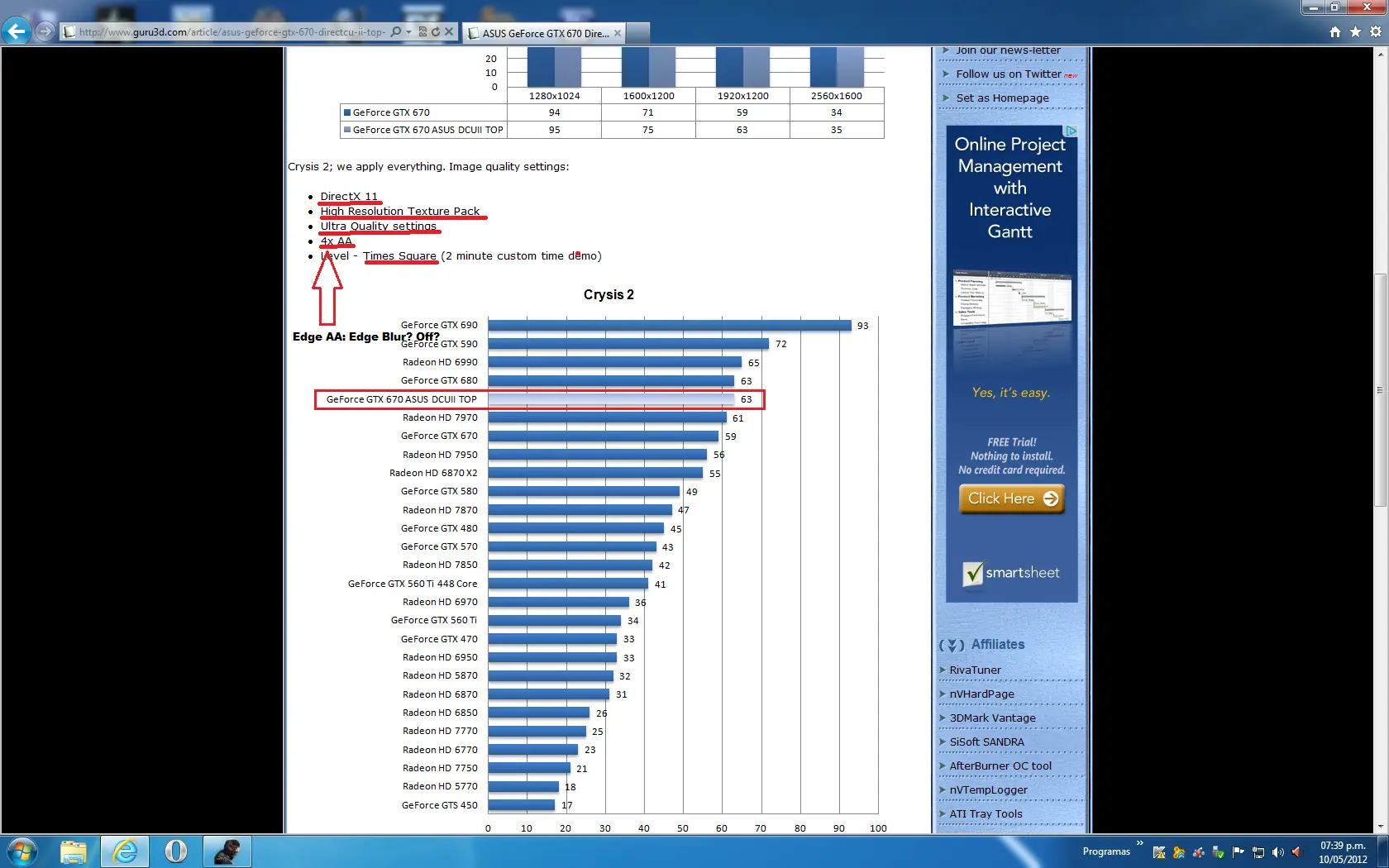Open the Kaspersky tray icon
1389x868 pixels.
click(x=1159, y=852)
